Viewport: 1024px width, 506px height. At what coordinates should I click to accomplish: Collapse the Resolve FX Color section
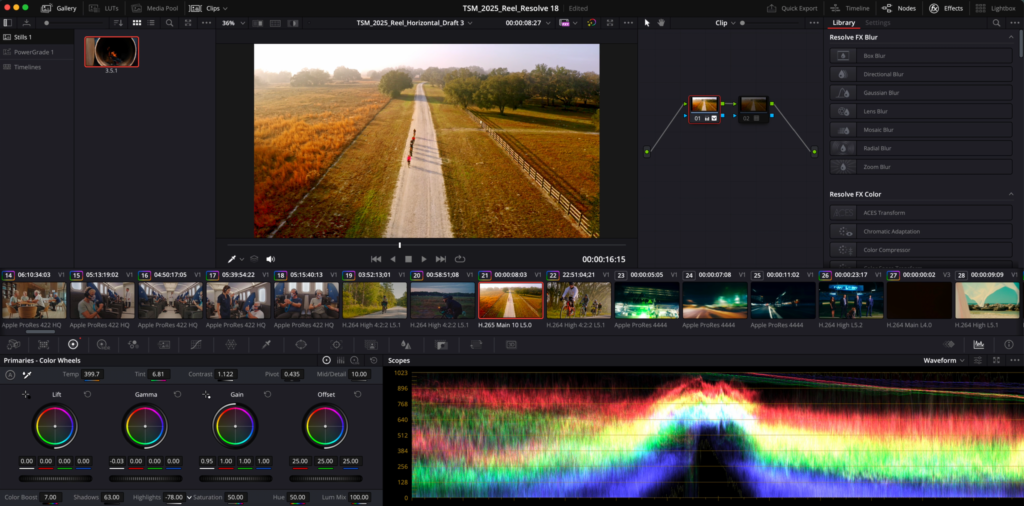[x=1011, y=194]
